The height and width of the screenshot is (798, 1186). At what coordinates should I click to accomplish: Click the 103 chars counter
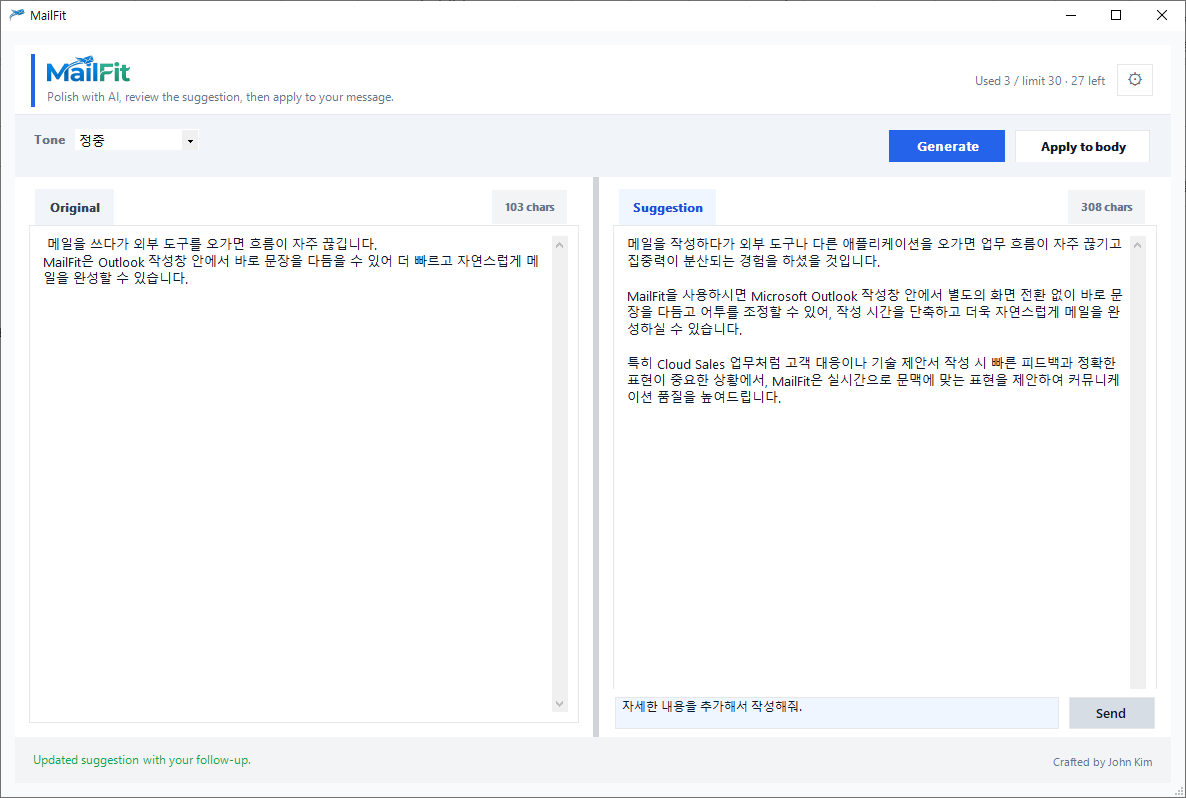(x=529, y=207)
